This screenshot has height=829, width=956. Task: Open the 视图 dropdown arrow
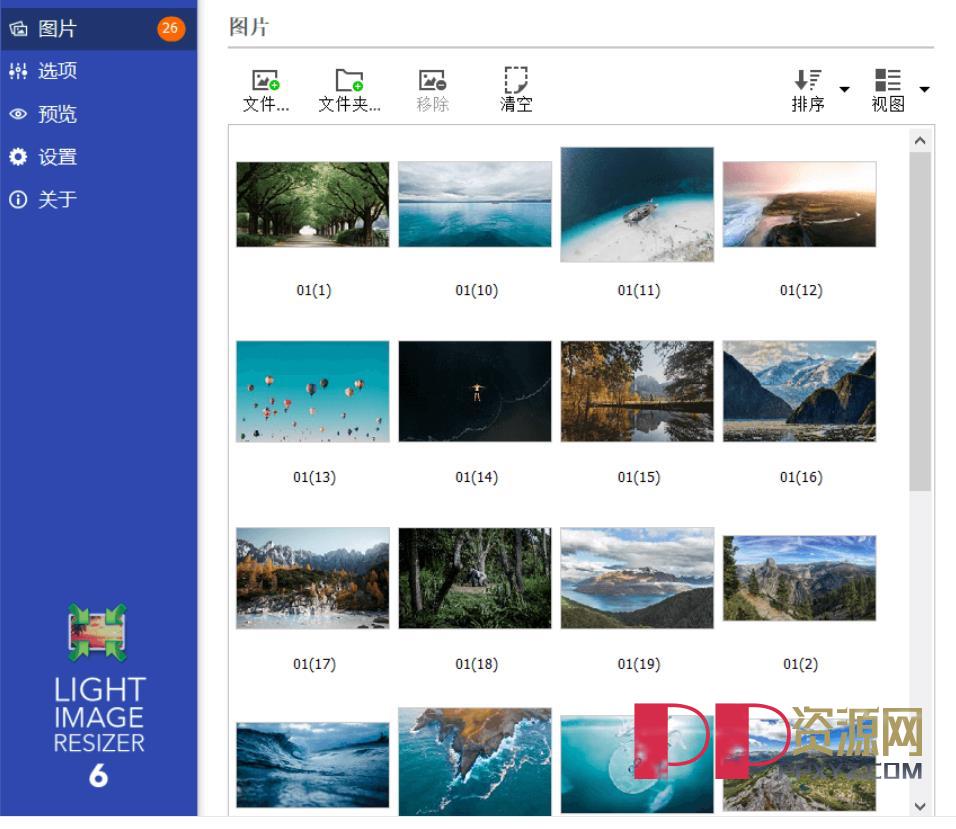click(925, 90)
